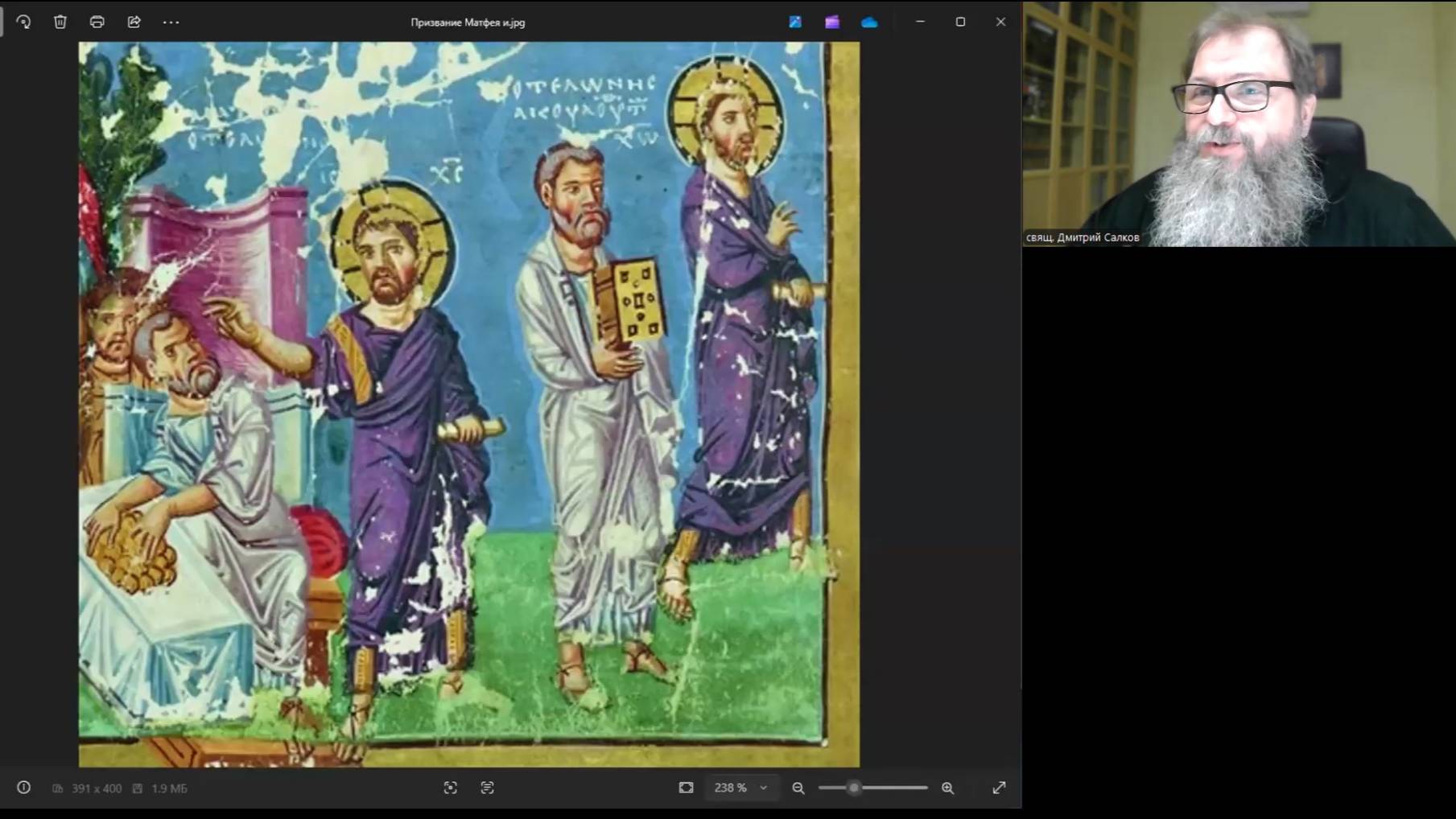This screenshot has width=1456, height=819.
Task: Launch the purple Clipchamp video icon
Action: tap(832, 22)
